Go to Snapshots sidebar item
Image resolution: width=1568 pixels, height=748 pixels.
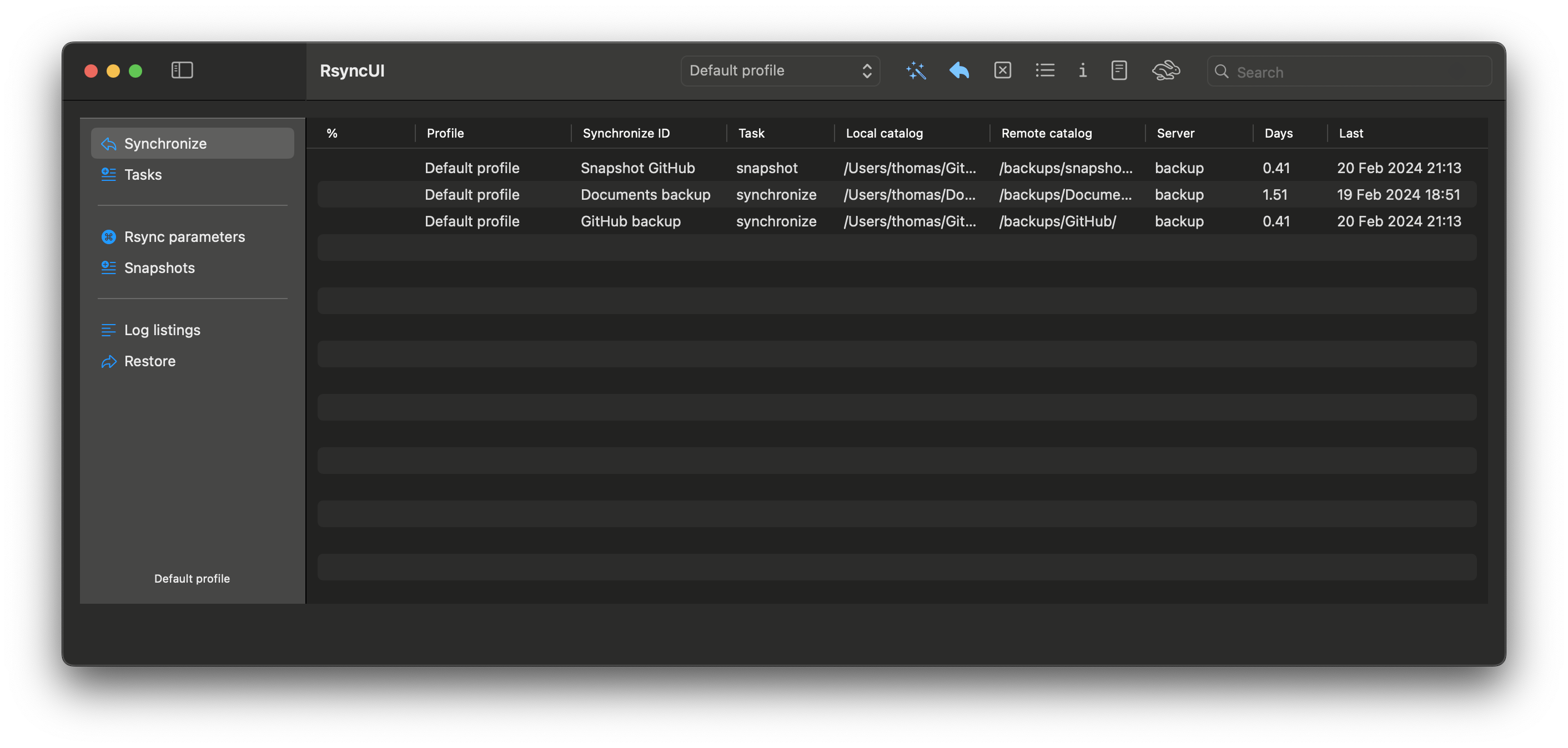coord(159,267)
